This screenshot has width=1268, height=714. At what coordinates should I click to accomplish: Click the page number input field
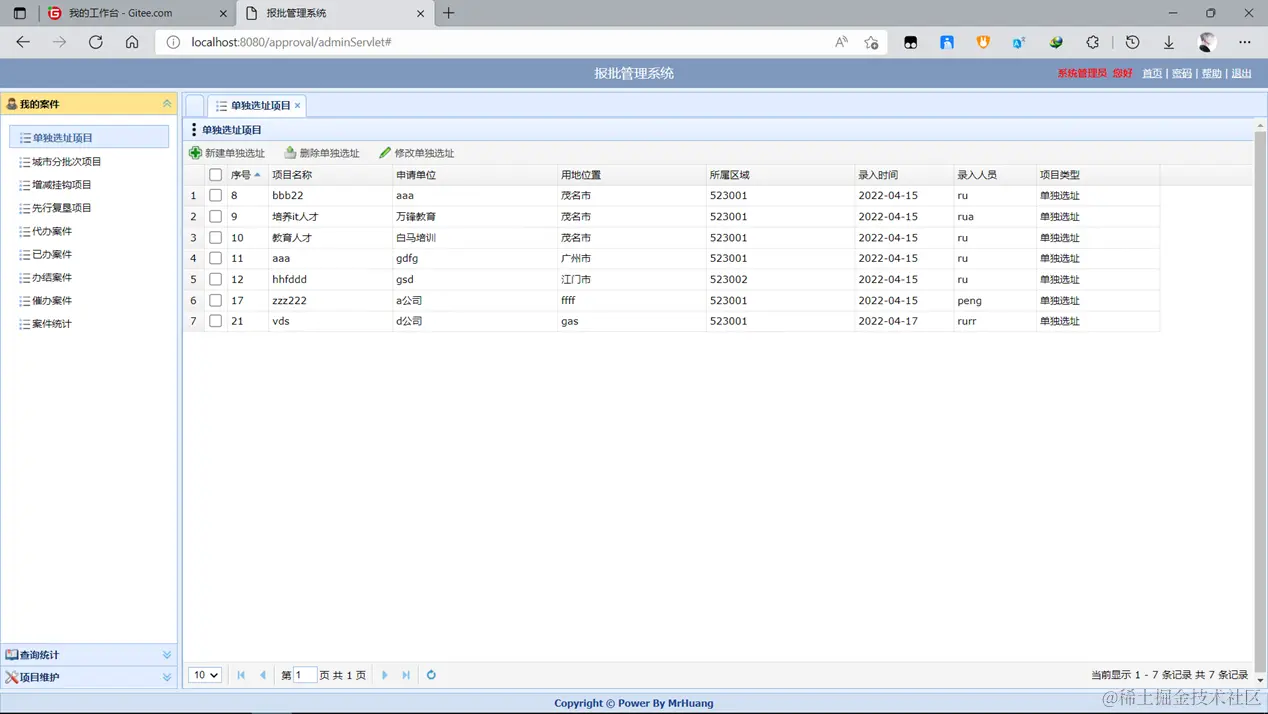[305, 675]
